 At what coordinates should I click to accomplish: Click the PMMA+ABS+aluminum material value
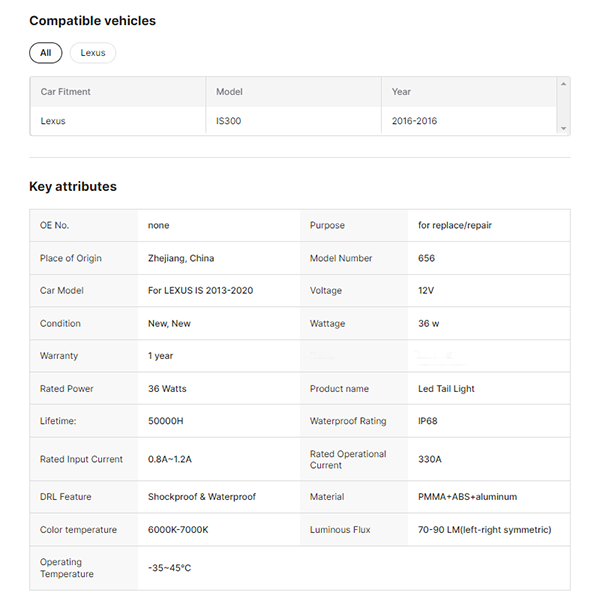pyautogui.click(x=467, y=497)
